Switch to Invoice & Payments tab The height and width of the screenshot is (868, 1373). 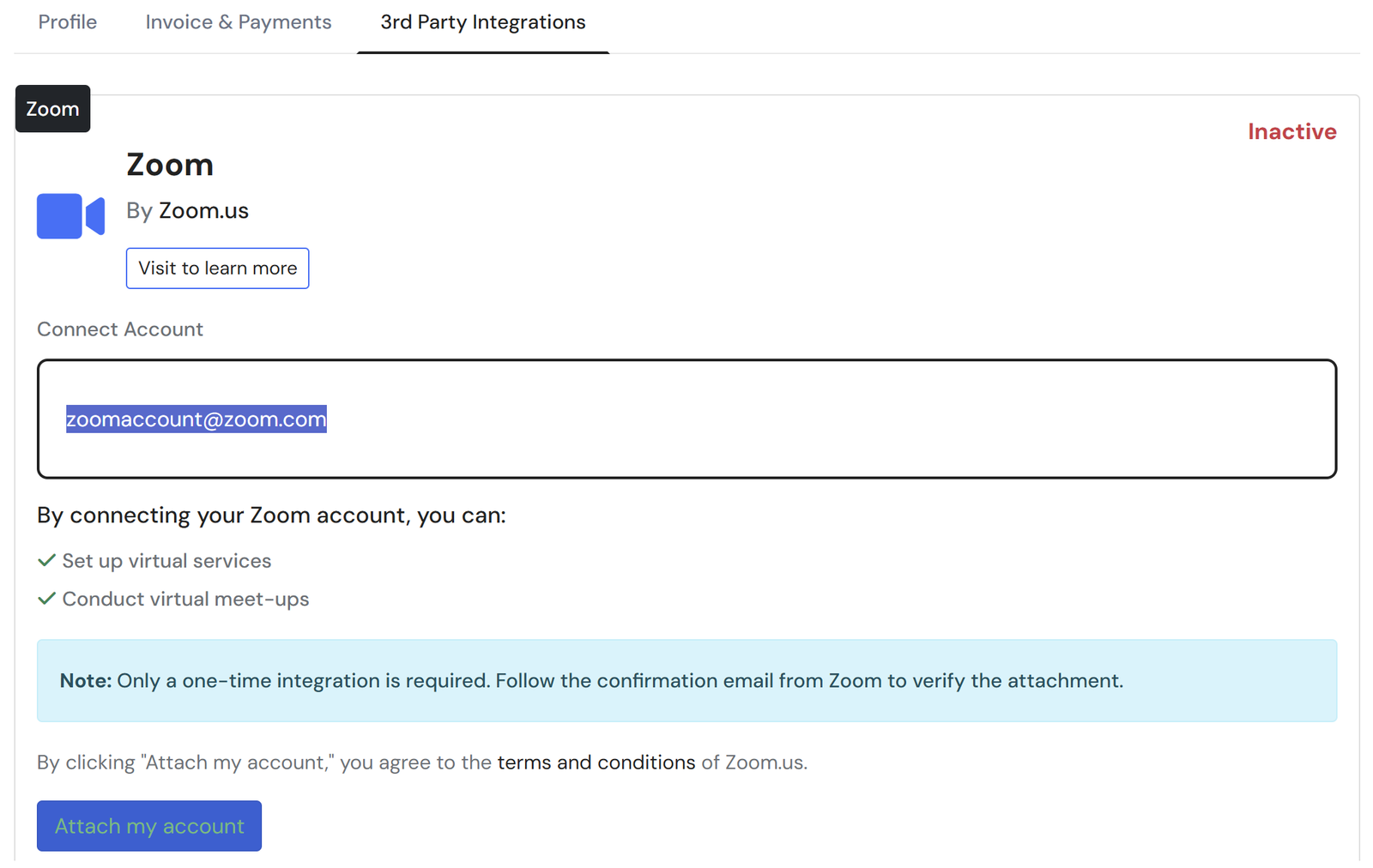click(x=239, y=22)
